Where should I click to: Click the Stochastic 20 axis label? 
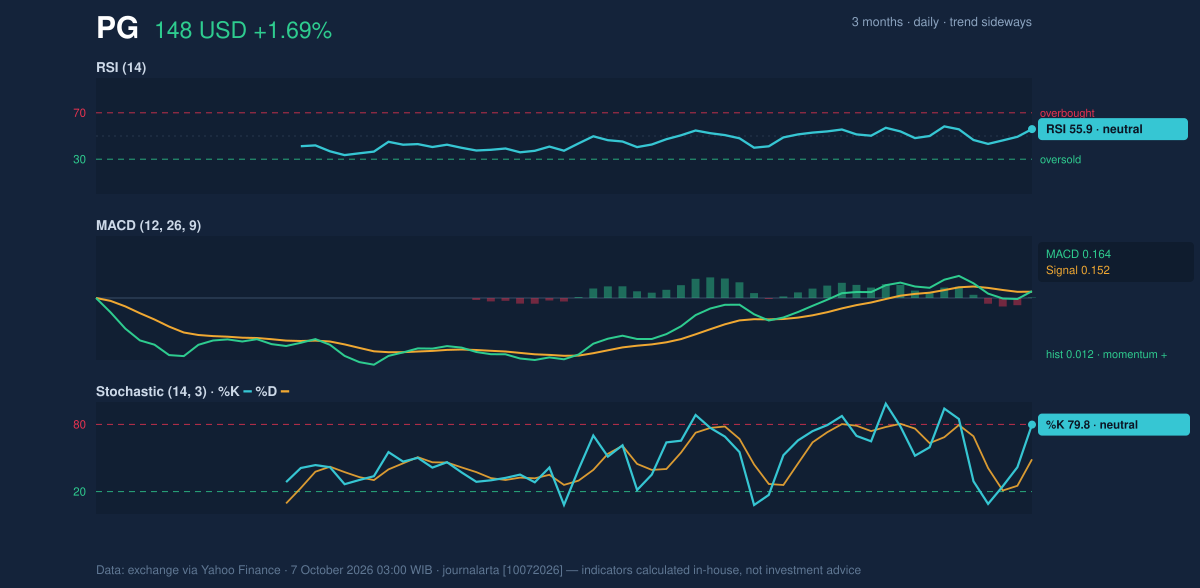tap(79, 492)
